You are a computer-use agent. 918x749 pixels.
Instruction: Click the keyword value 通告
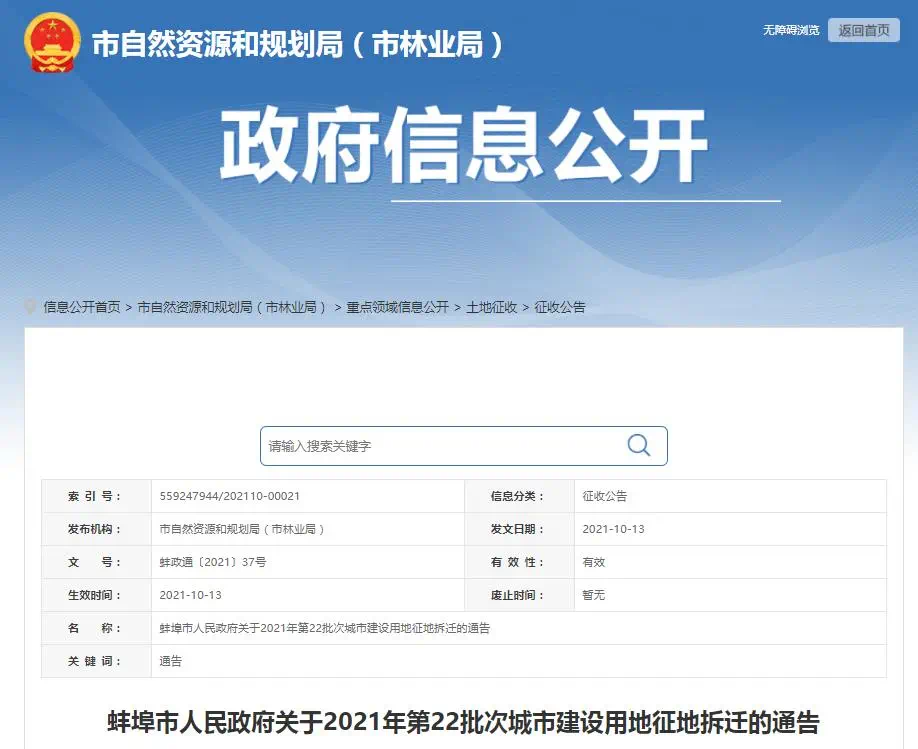[170, 661]
